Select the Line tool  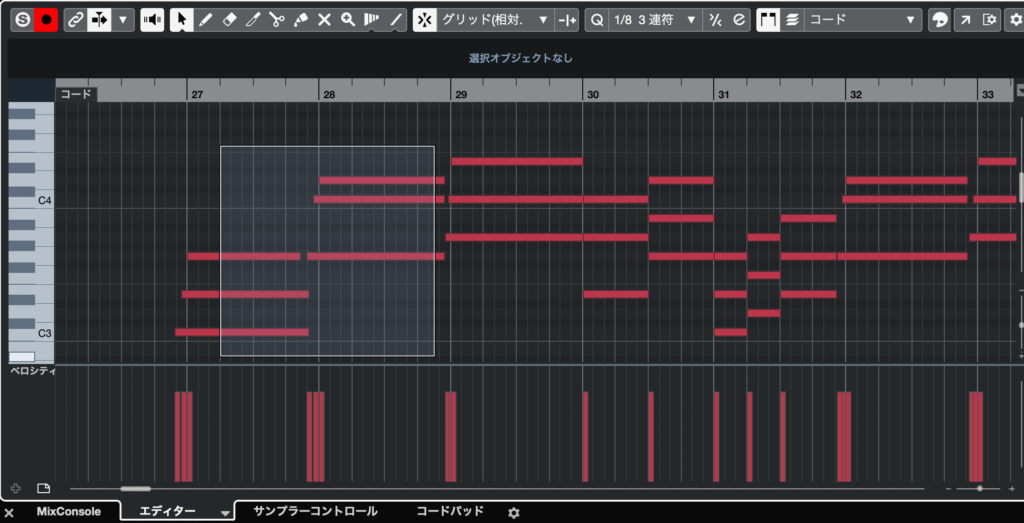(x=397, y=19)
